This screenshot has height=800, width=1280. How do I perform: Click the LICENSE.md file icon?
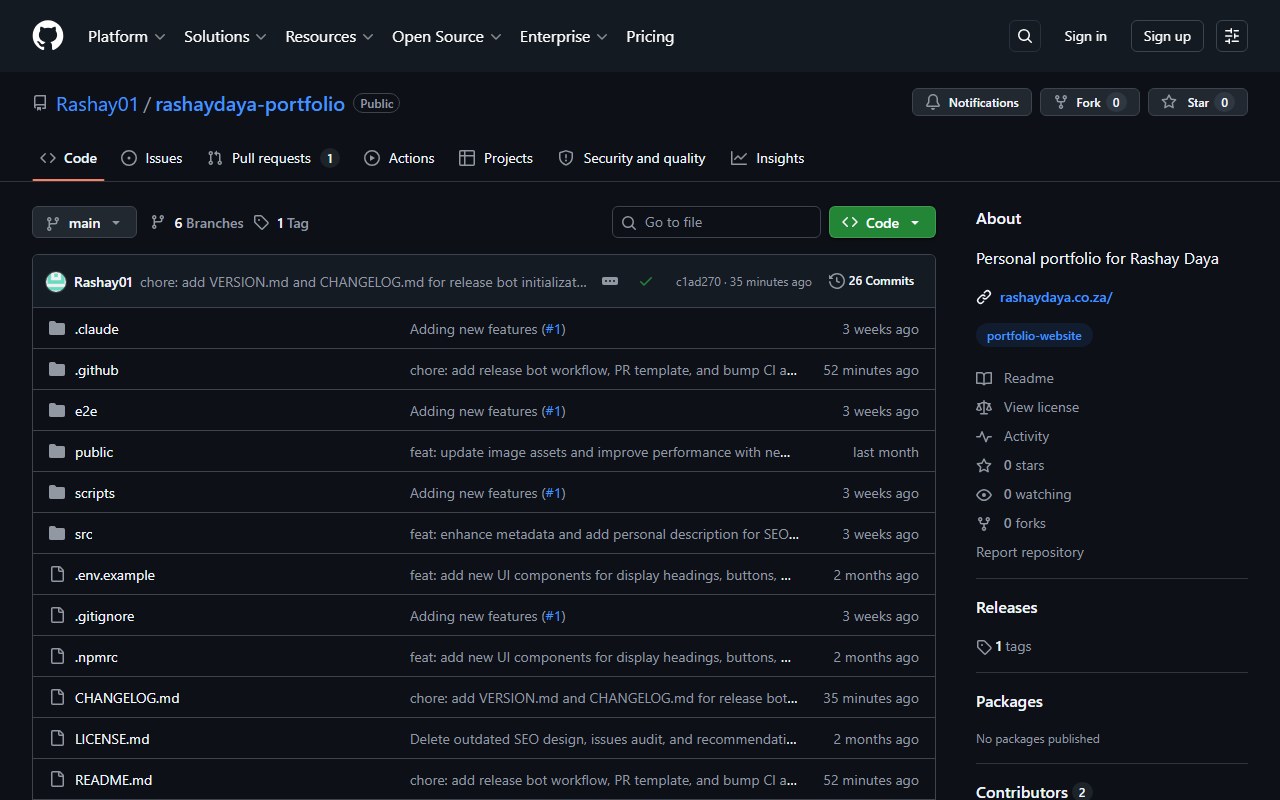click(x=57, y=739)
